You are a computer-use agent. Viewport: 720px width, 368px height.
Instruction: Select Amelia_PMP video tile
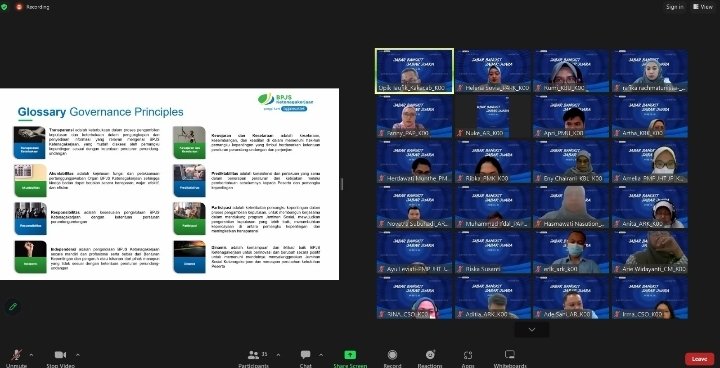[x=650, y=161]
